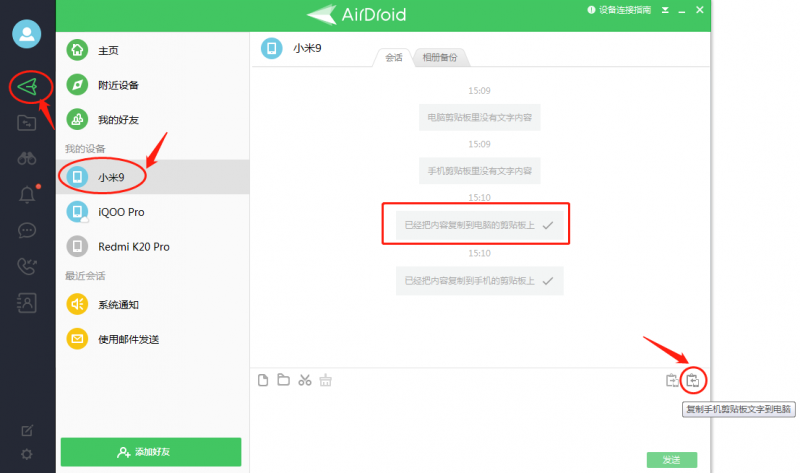Open the settings gear icon

tap(27, 454)
